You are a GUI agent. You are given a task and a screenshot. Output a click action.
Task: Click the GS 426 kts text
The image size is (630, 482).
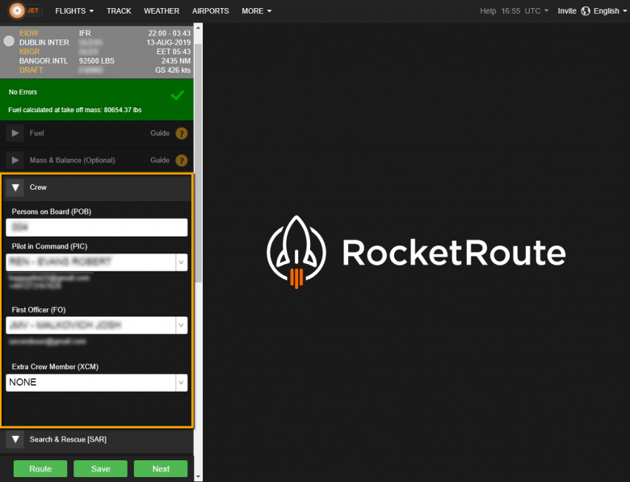click(x=173, y=70)
